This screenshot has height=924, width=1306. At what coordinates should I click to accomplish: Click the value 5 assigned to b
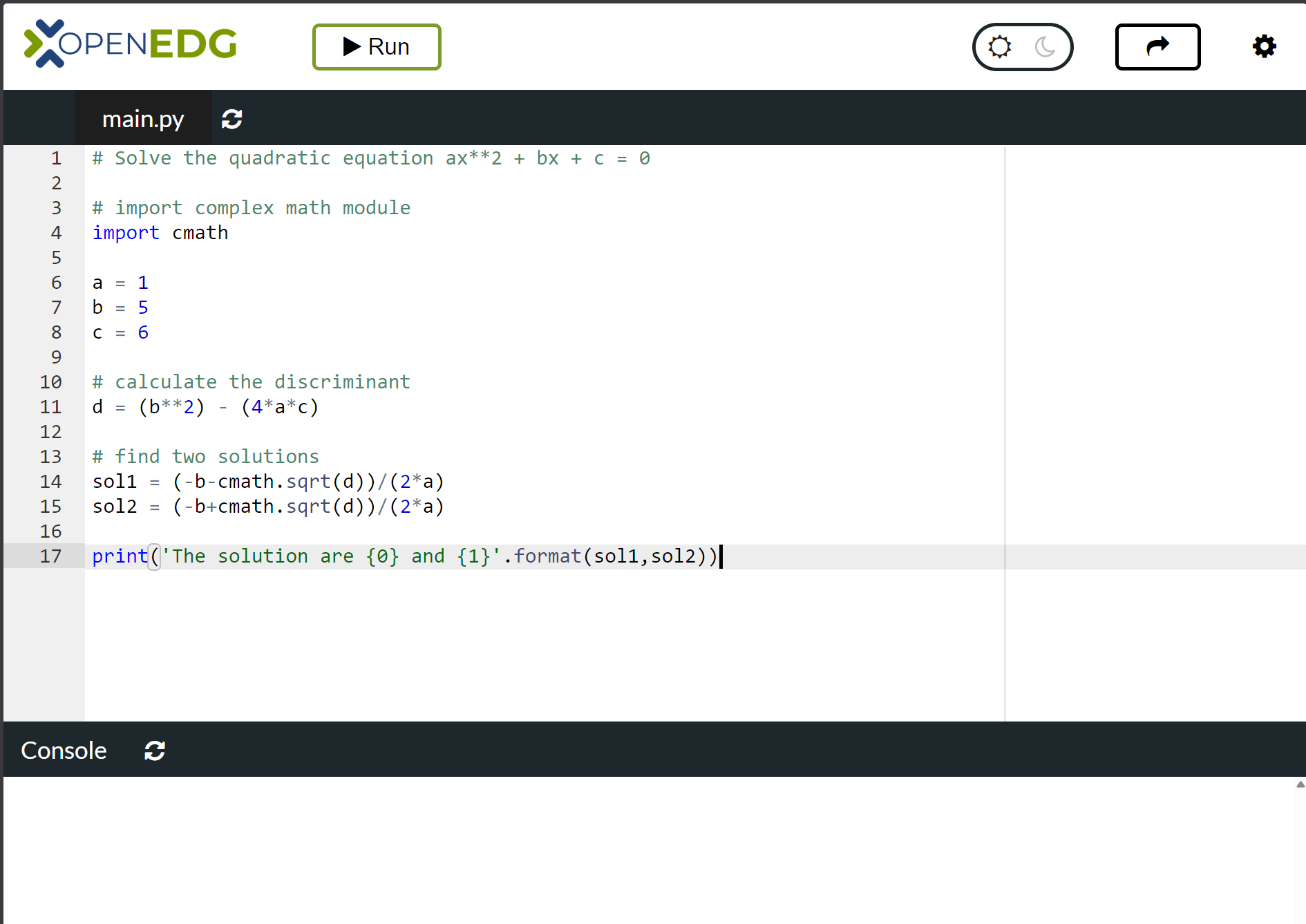(143, 308)
